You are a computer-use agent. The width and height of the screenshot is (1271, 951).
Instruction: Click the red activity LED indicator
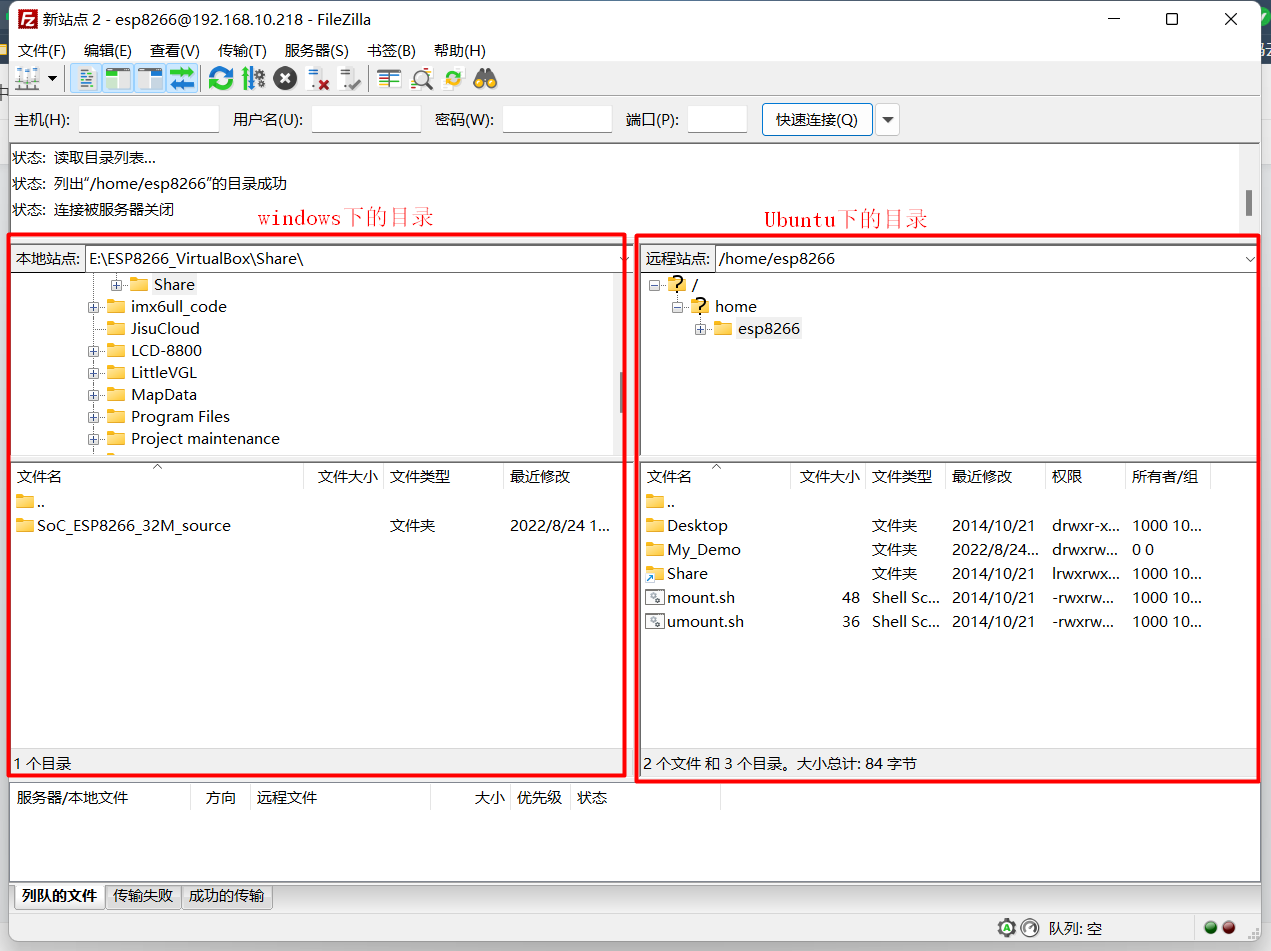pyautogui.click(x=1228, y=927)
